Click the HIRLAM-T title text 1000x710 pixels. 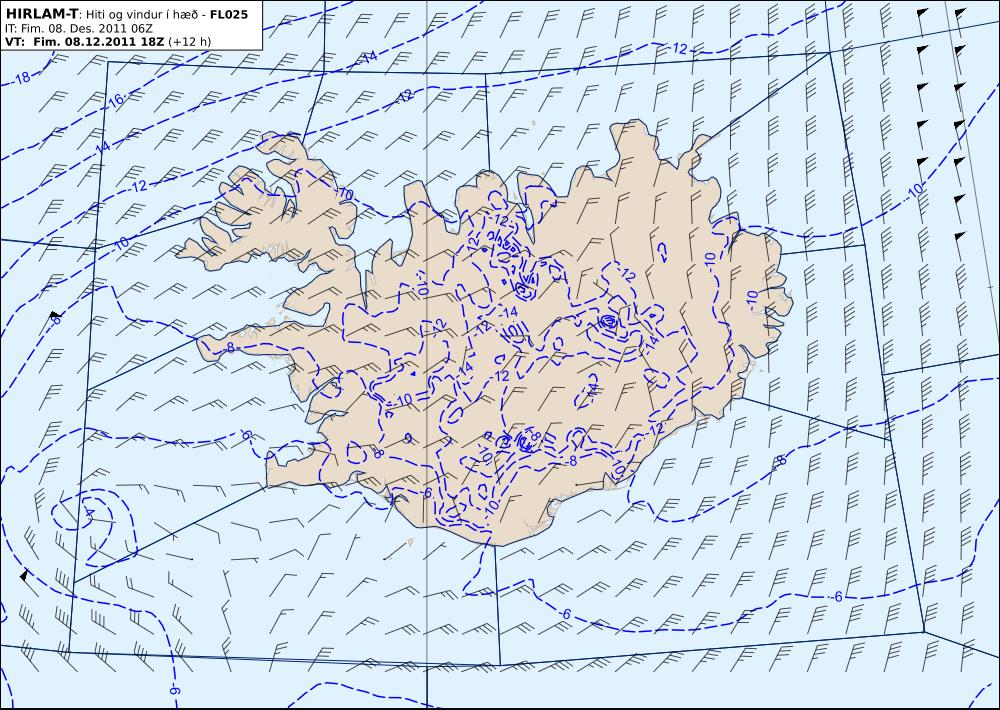coord(41,13)
